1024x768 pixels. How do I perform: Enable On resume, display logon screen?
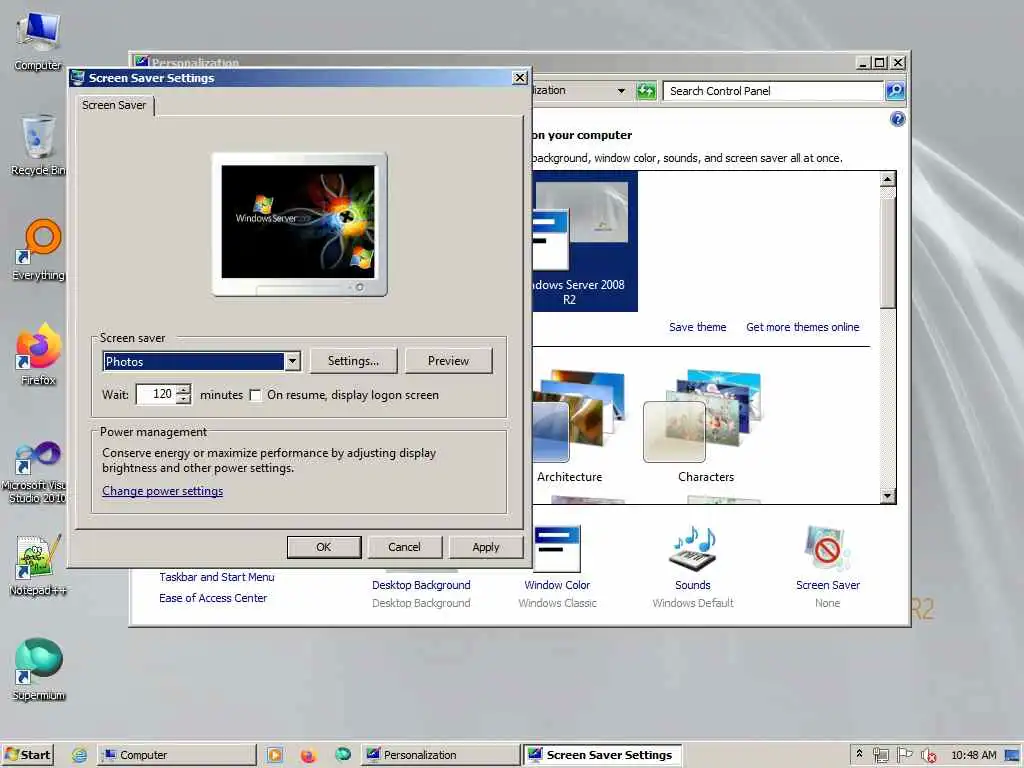pos(255,395)
